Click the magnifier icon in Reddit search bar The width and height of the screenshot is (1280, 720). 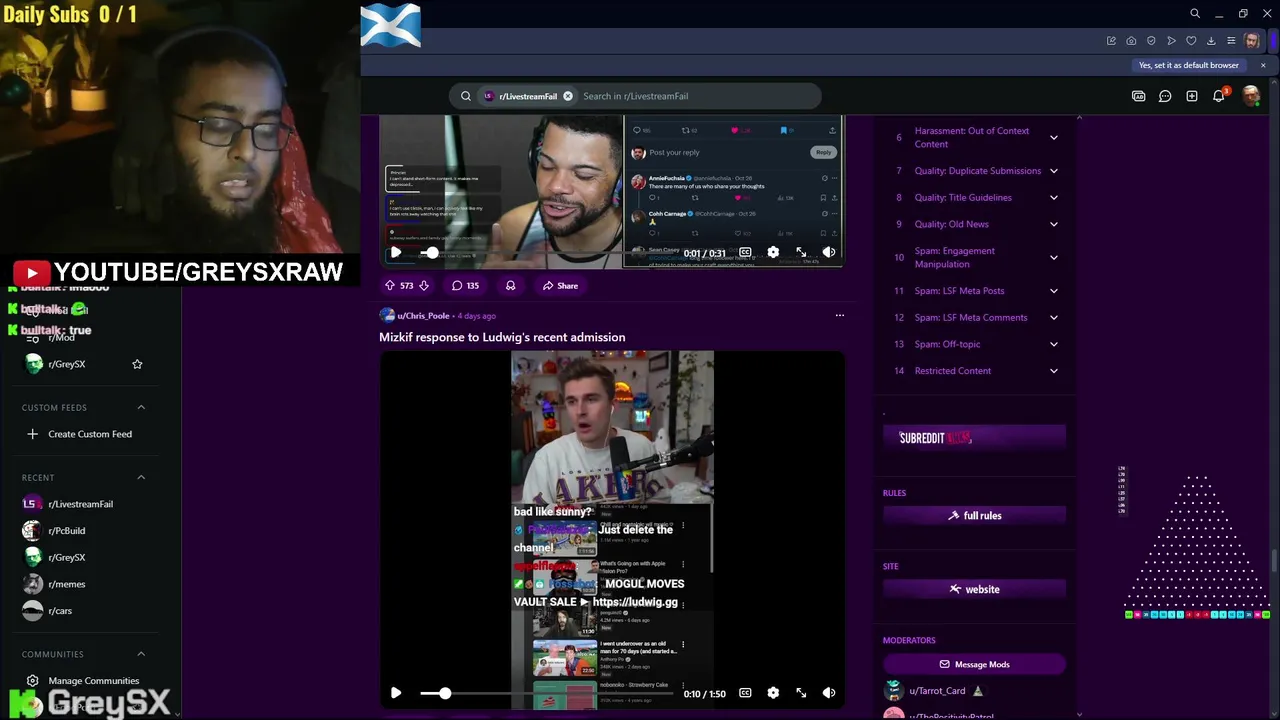coord(465,96)
